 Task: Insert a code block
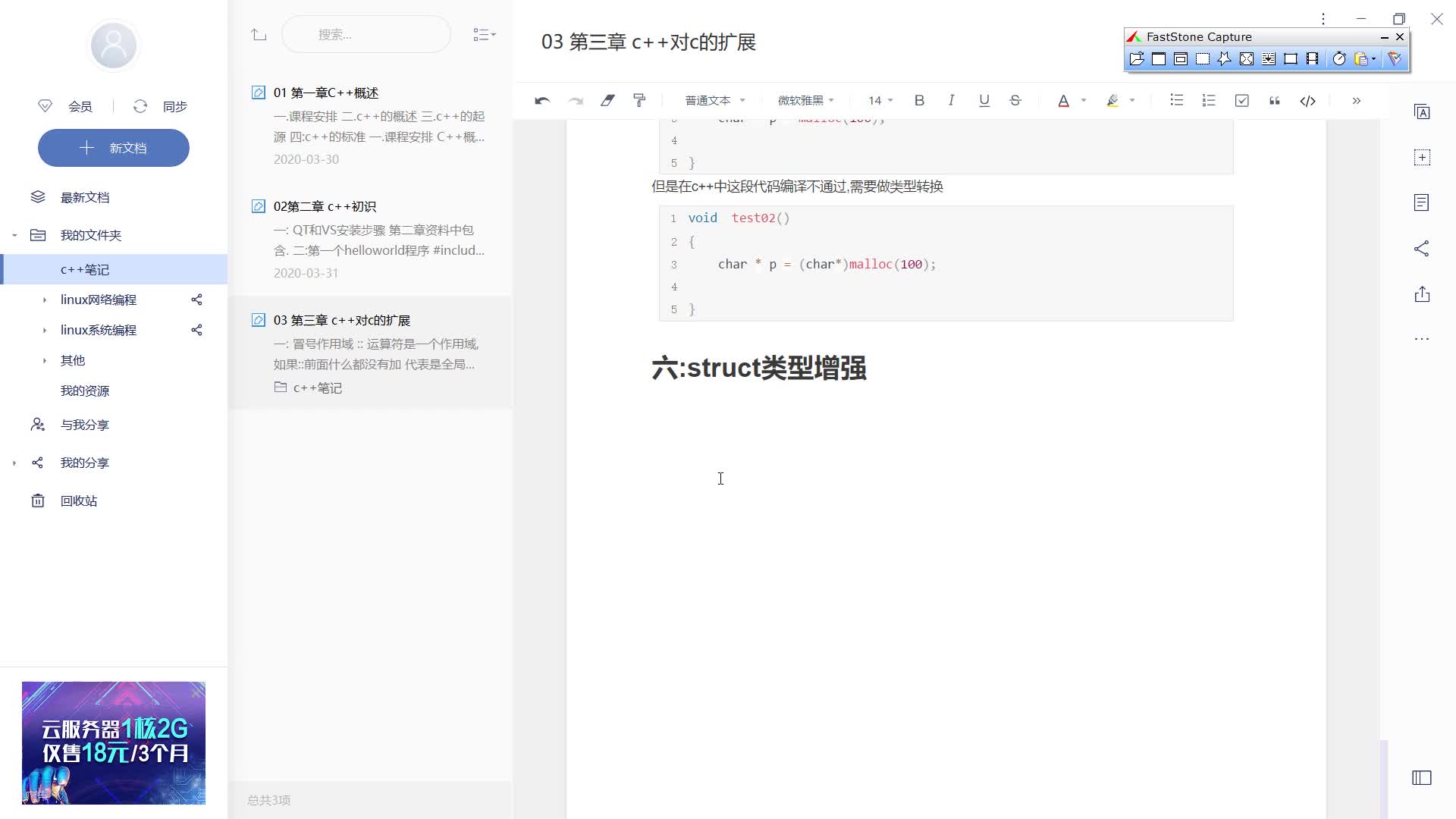coord(1307,100)
